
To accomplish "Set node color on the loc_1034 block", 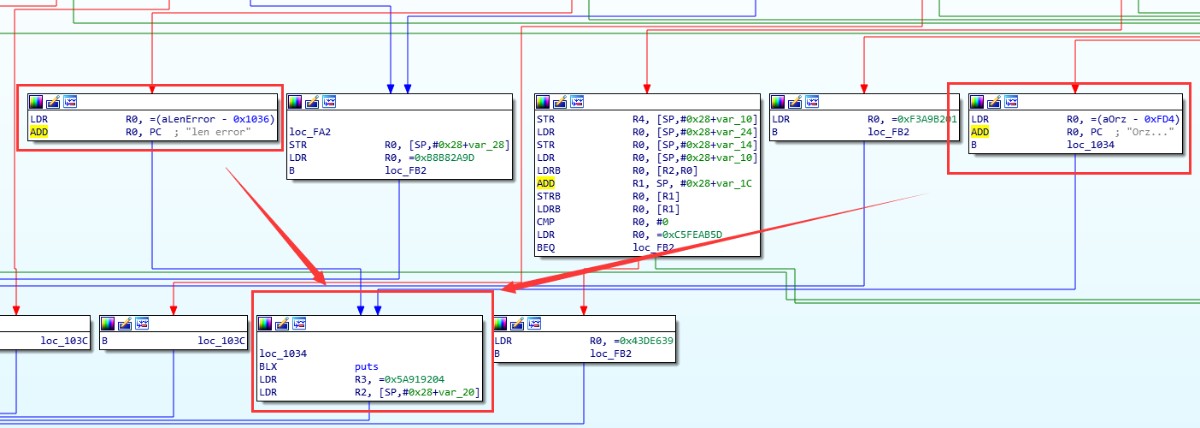I will point(266,324).
